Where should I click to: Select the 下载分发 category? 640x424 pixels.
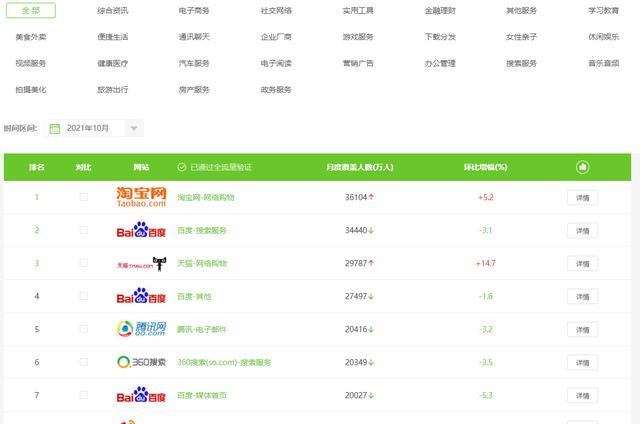pos(440,37)
